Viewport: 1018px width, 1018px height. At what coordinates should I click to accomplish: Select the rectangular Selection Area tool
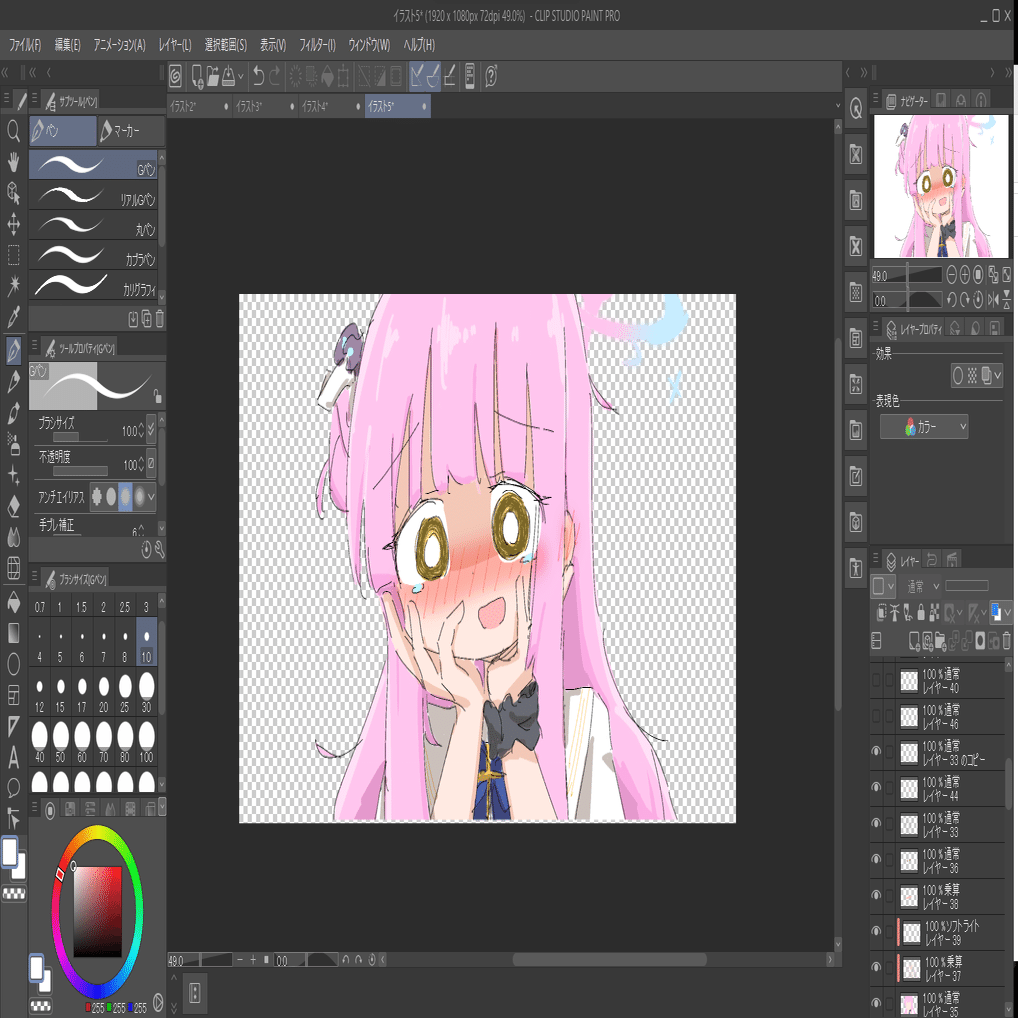coord(13,254)
